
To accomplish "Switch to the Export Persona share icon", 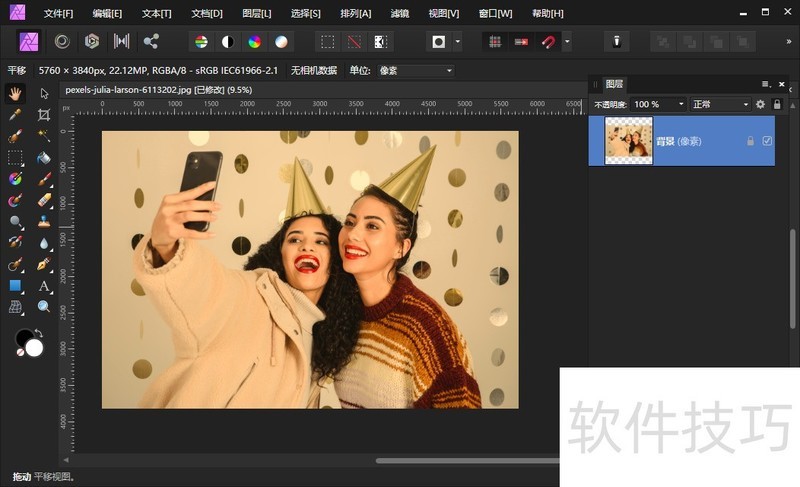I will click(x=151, y=41).
